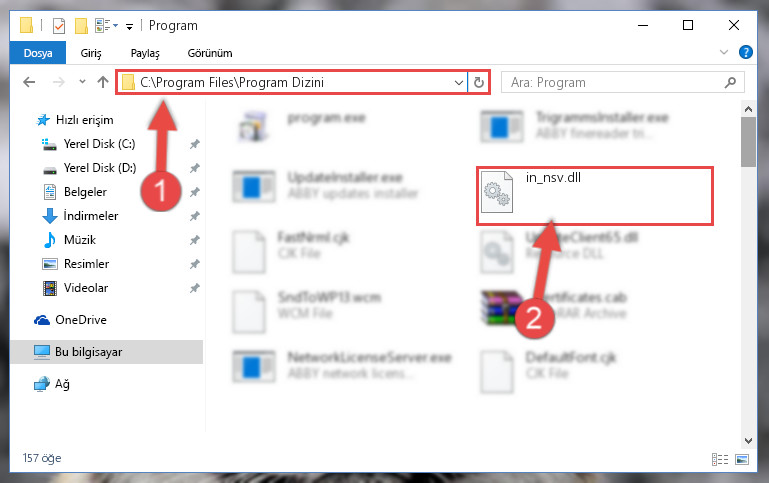Open recent locations dropdown arrow

[82, 82]
